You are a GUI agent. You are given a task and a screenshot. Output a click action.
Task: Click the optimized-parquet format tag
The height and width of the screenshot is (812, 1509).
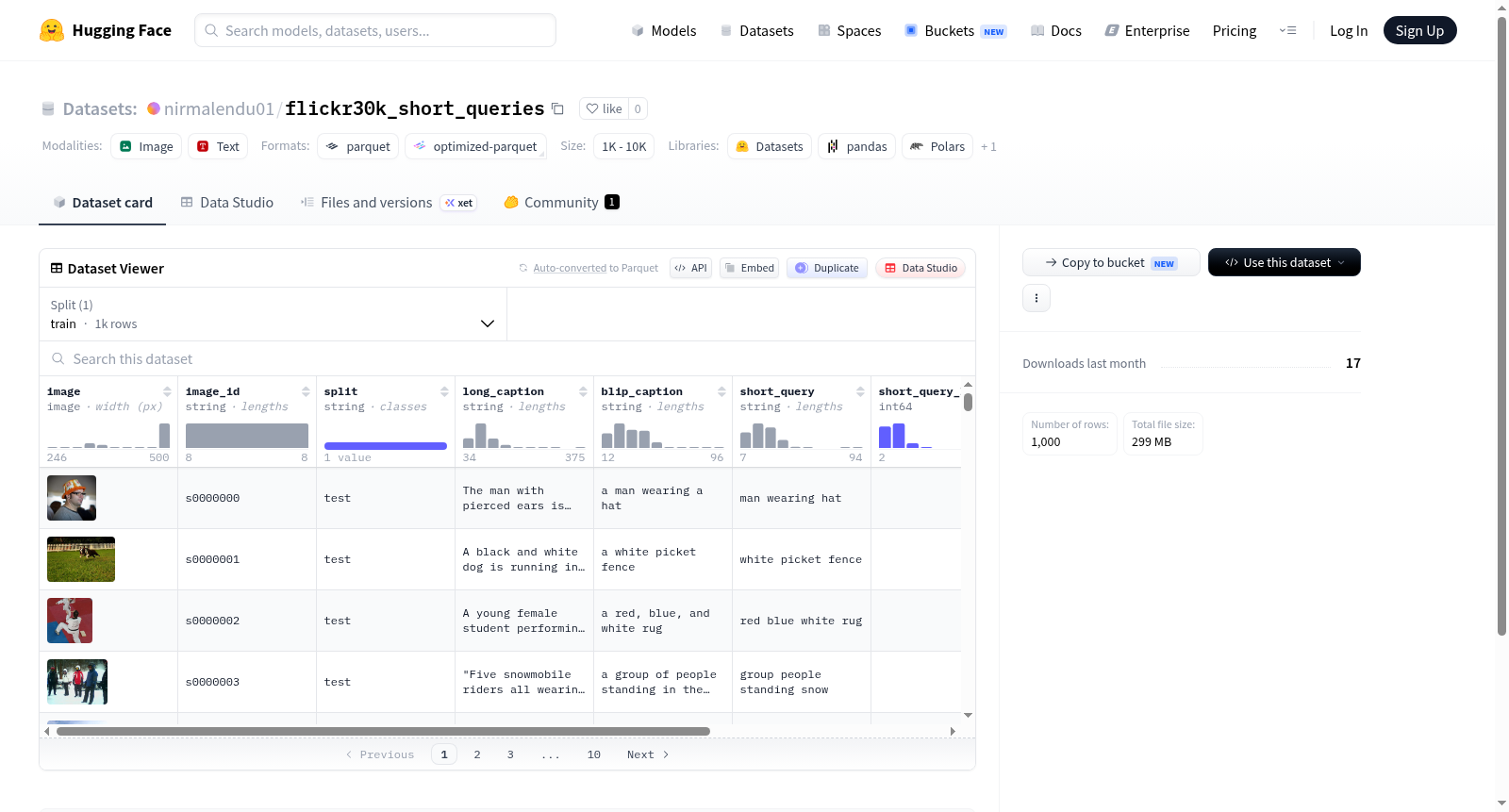click(475, 146)
